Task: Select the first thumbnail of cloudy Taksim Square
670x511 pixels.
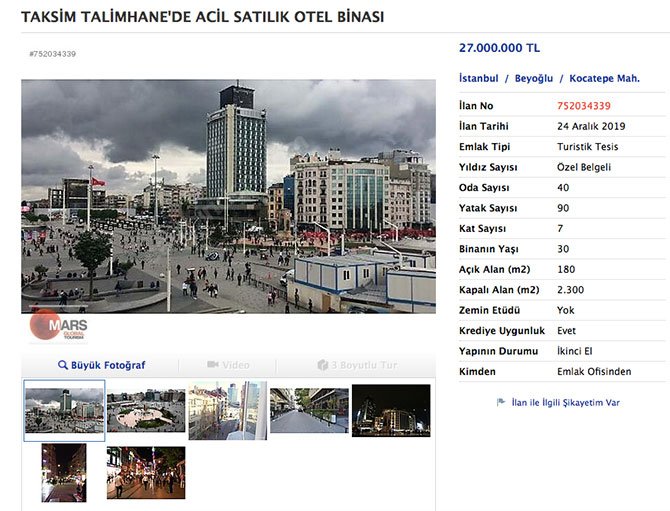Action: tap(64, 410)
